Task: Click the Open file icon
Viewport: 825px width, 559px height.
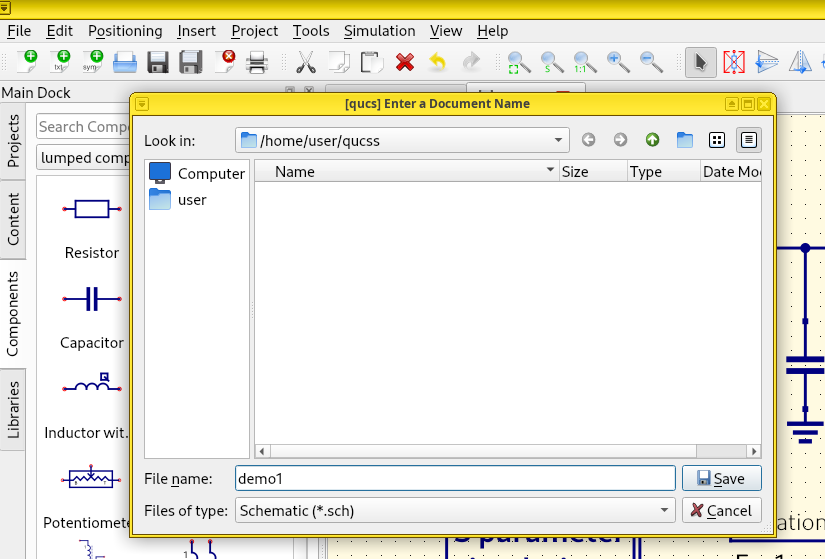Action: point(124,63)
